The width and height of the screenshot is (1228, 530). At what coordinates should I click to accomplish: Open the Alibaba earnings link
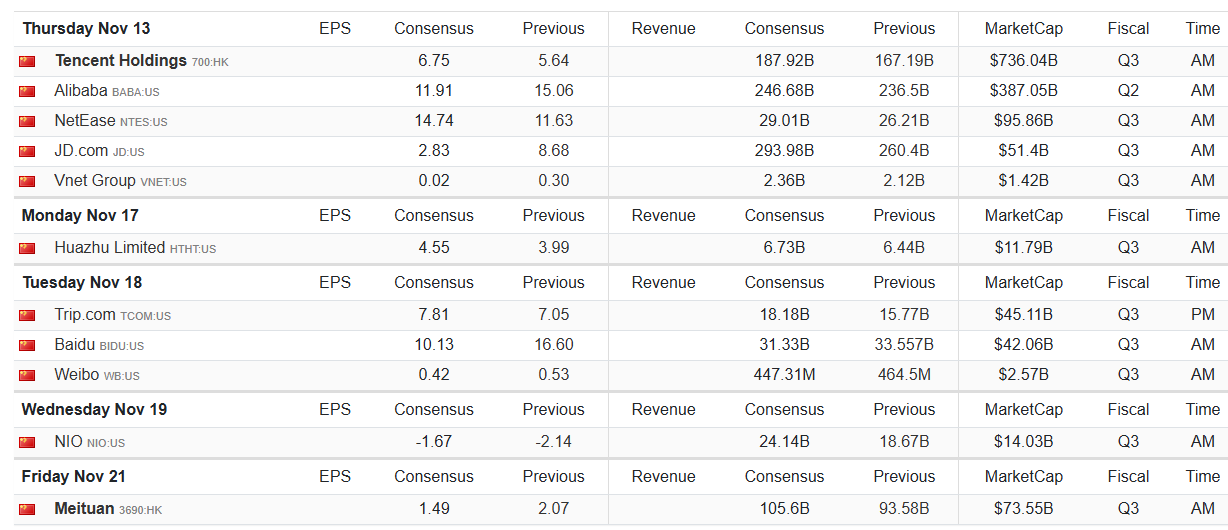pos(81,91)
